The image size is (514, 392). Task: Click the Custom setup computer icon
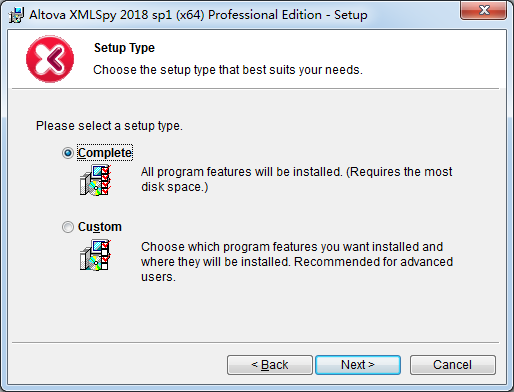pos(95,255)
